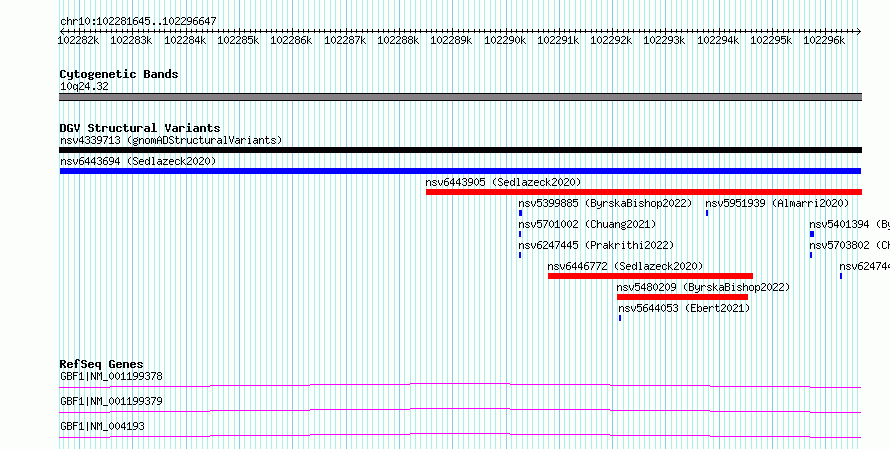The image size is (890, 449).
Task: Click ruler position 102290k
Action: click(505, 40)
